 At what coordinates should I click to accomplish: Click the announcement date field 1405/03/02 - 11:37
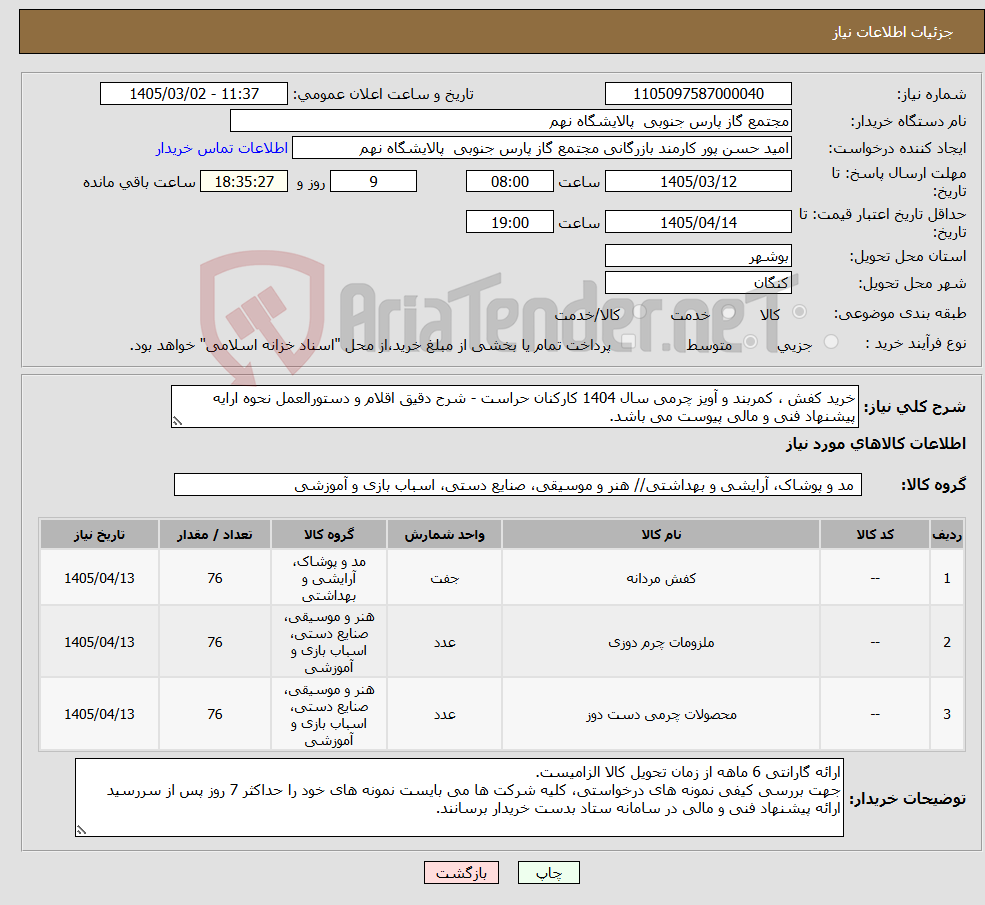pos(193,94)
